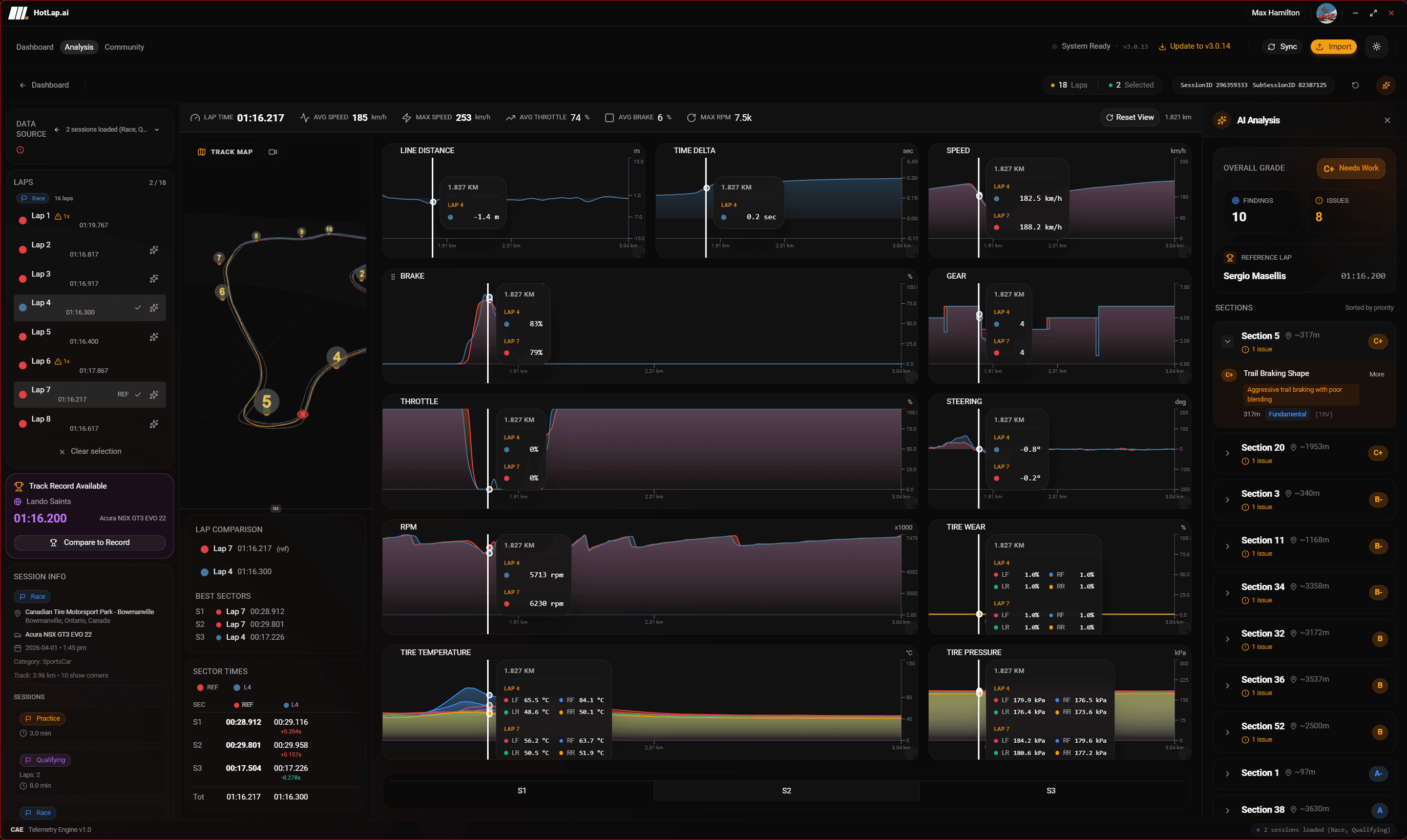Open the AI Analysis sparkle icon top right

point(1387,85)
